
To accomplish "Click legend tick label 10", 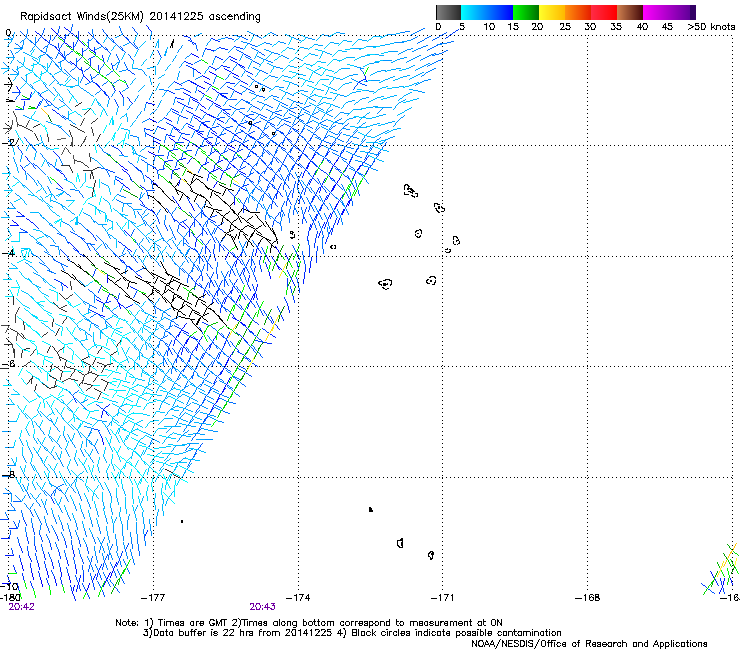I will [x=489, y=27].
